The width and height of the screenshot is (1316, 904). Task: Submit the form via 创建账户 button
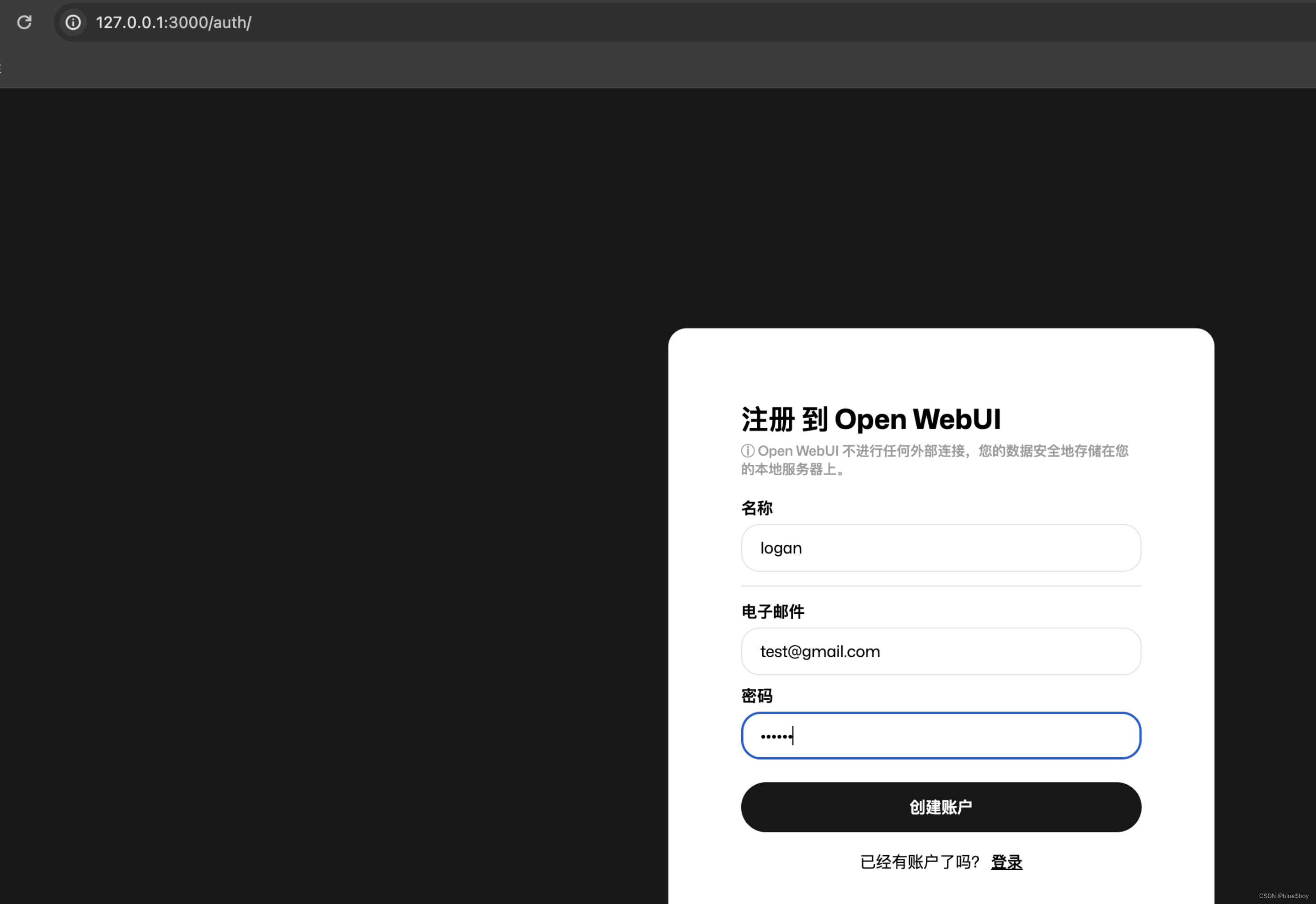tap(941, 807)
